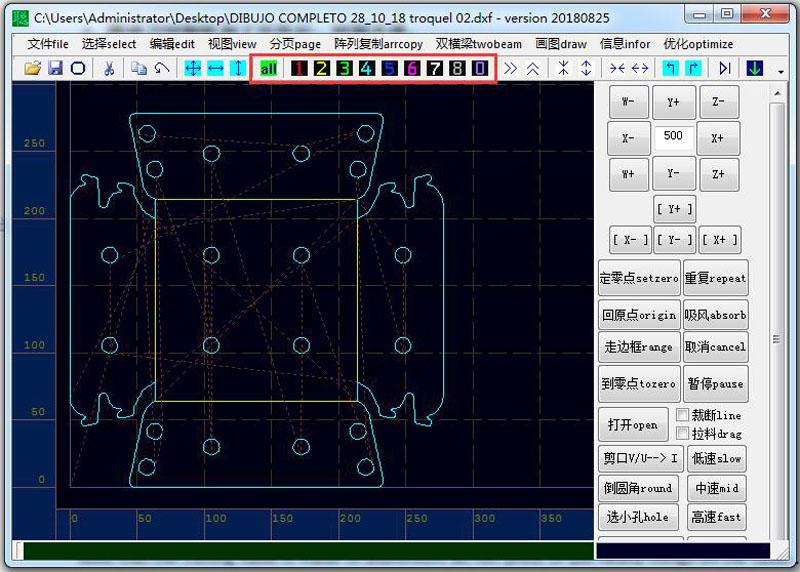This screenshot has width=800, height=572.
Task: Click the step value field showing 500
Action: [x=673, y=136]
